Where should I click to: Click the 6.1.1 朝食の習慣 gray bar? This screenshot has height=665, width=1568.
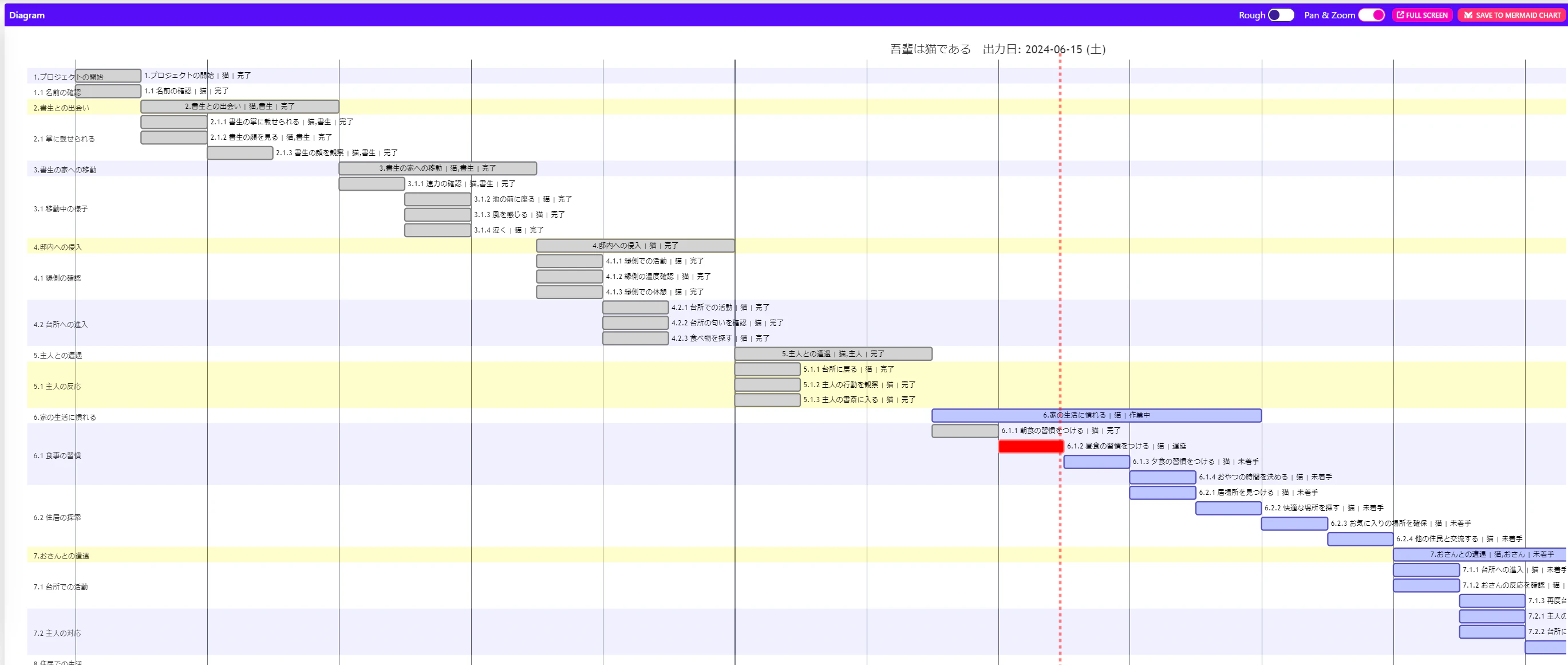click(964, 431)
